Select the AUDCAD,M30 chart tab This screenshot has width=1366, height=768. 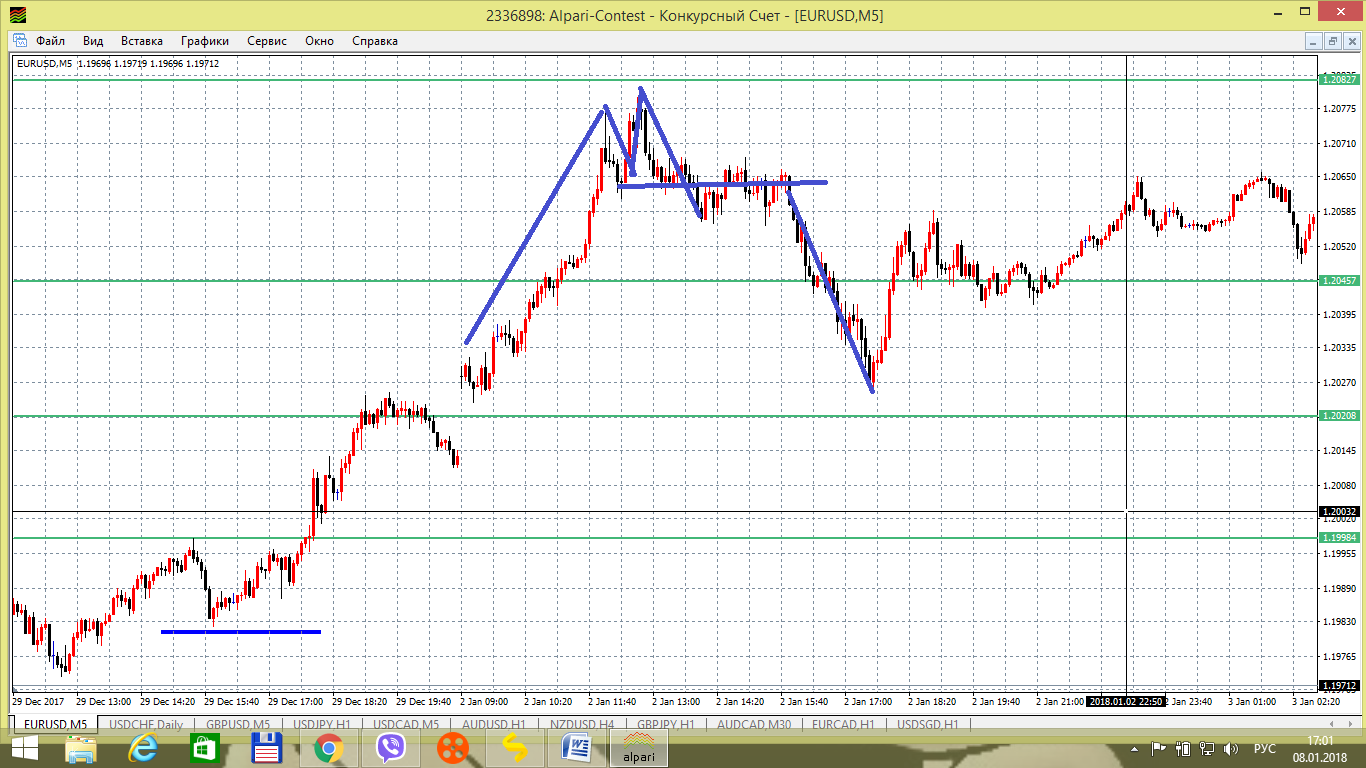coord(754,725)
